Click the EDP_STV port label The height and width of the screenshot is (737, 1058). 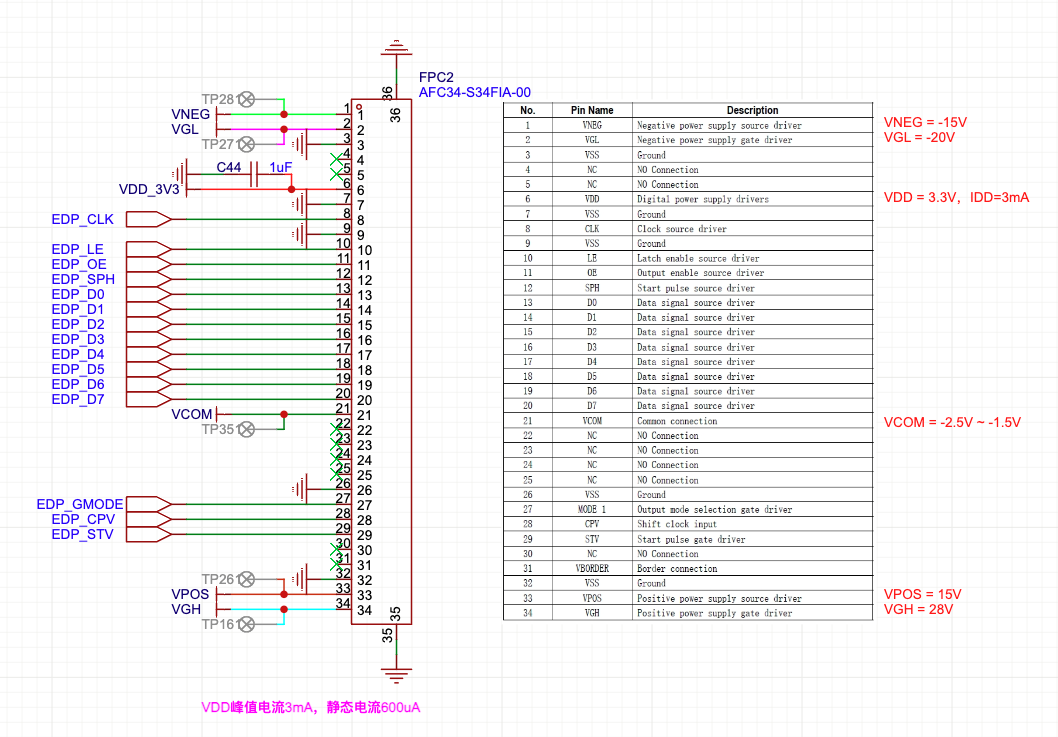coord(82,534)
